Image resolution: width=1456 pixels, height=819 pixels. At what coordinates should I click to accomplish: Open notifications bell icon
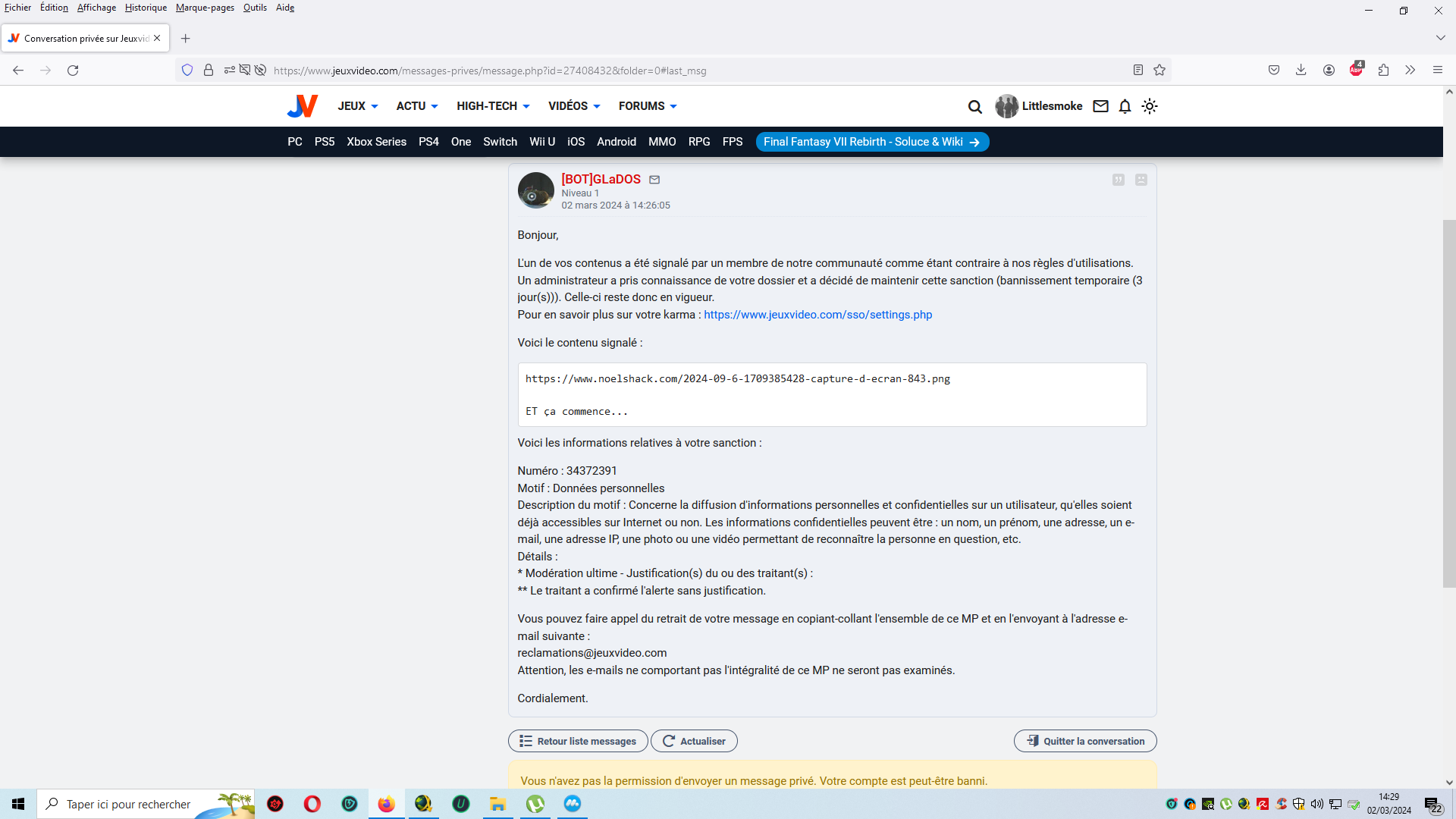point(1125,107)
